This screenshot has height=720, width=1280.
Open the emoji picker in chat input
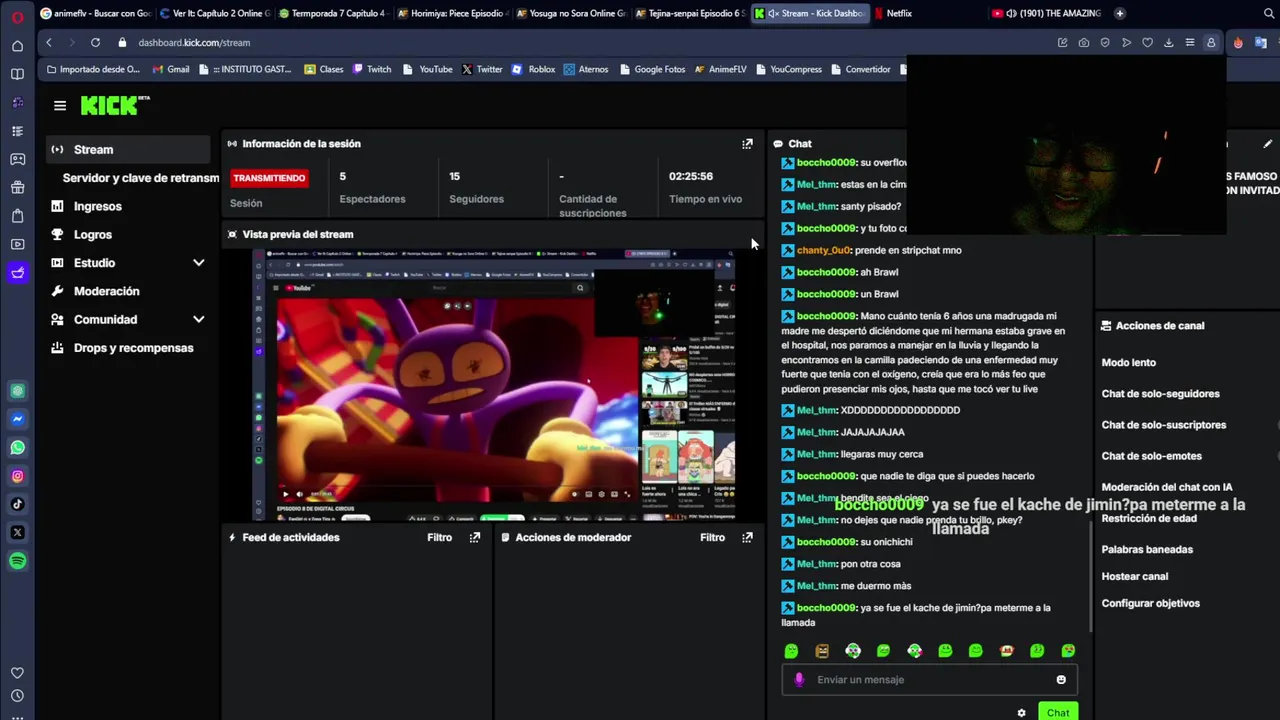[1061, 680]
